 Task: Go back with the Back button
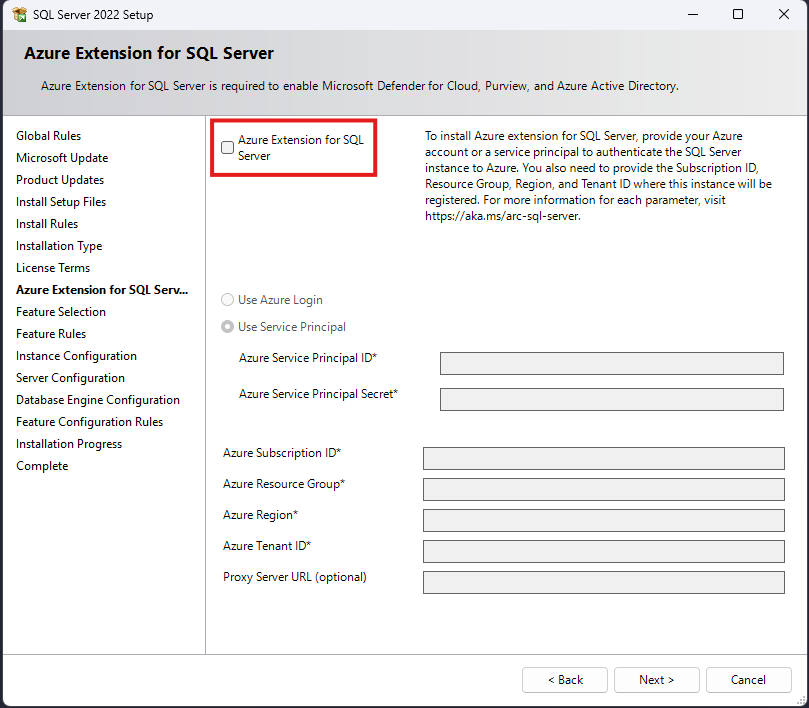click(x=564, y=680)
